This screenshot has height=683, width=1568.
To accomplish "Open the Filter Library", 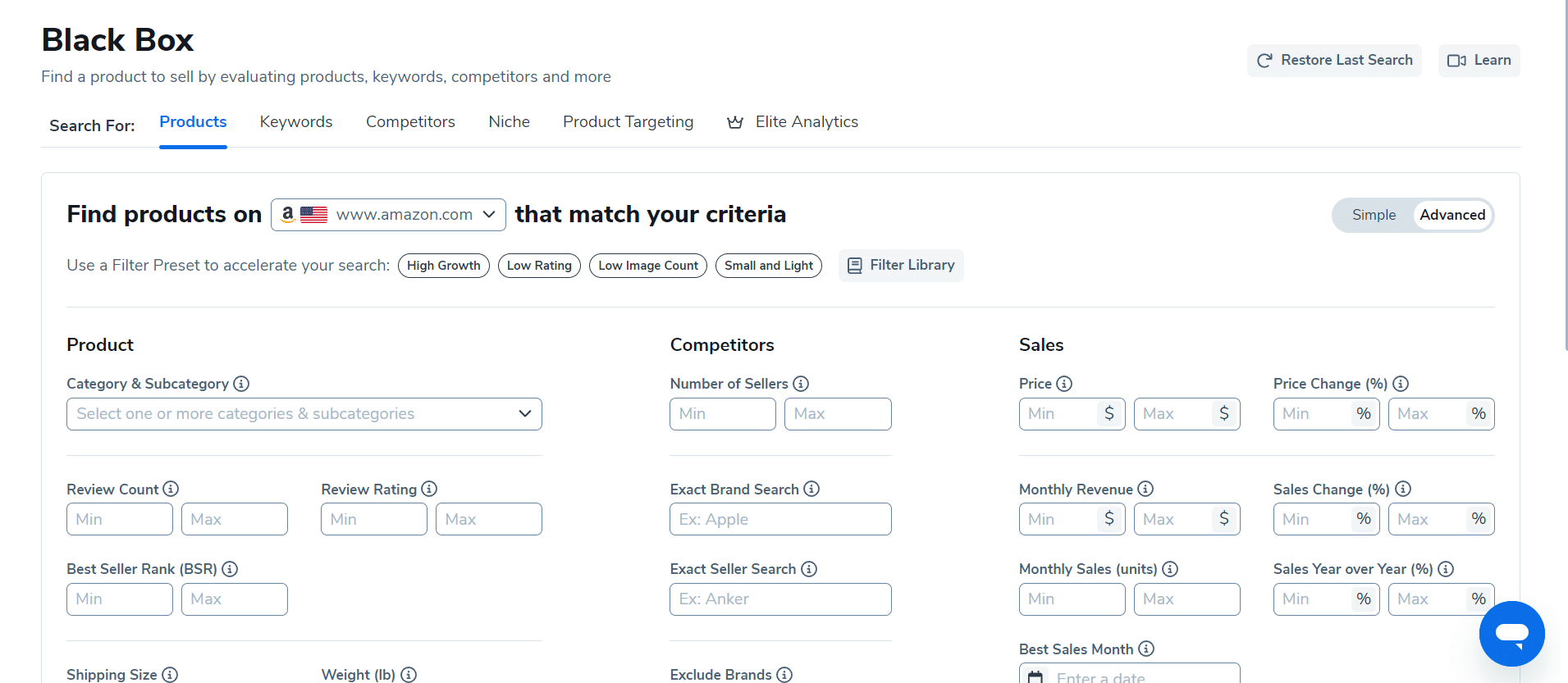I will pyautogui.click(x=901, y=266).
